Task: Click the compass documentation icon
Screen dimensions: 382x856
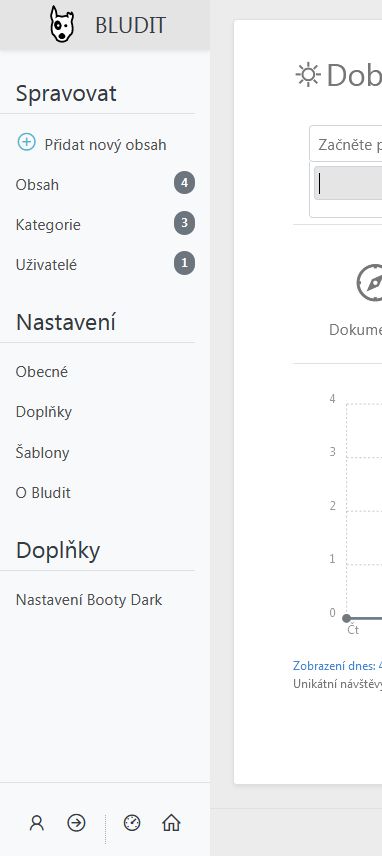Action: 371,283
